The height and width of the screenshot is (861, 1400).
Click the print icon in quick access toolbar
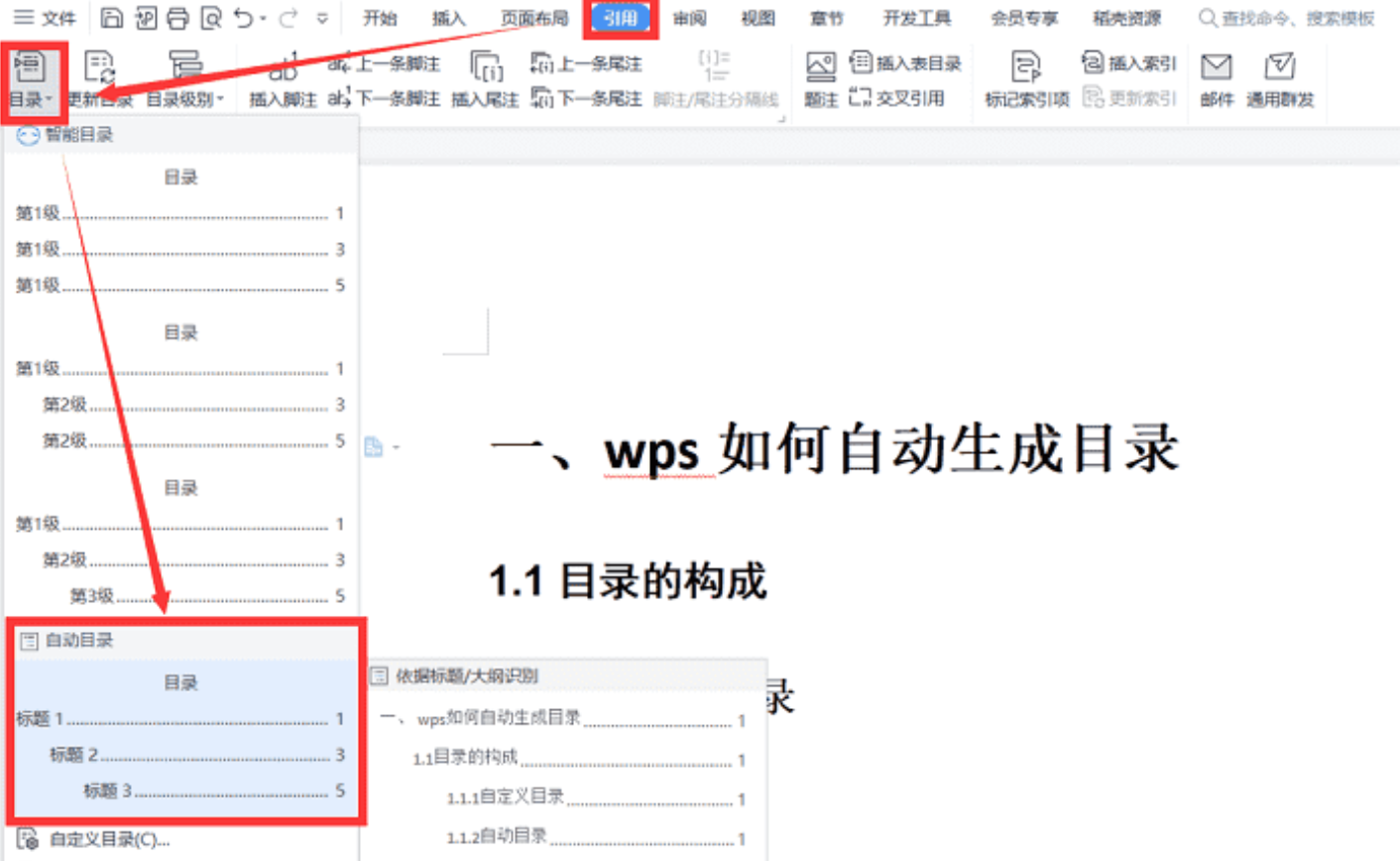(177, 18)
